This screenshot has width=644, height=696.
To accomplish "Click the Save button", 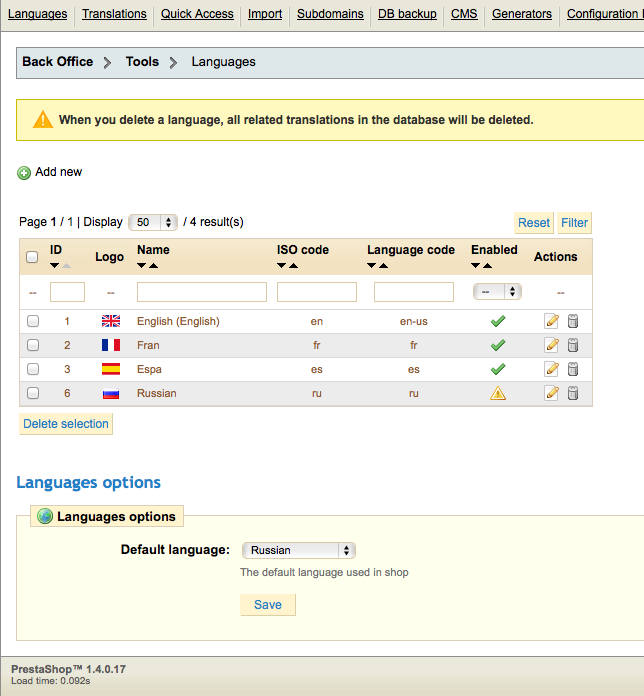I will pos(268,605).
